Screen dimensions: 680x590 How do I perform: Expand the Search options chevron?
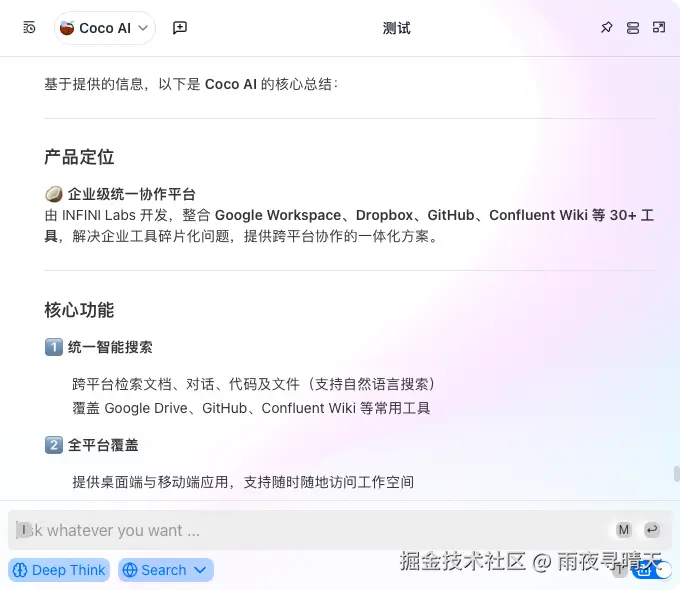200,570
